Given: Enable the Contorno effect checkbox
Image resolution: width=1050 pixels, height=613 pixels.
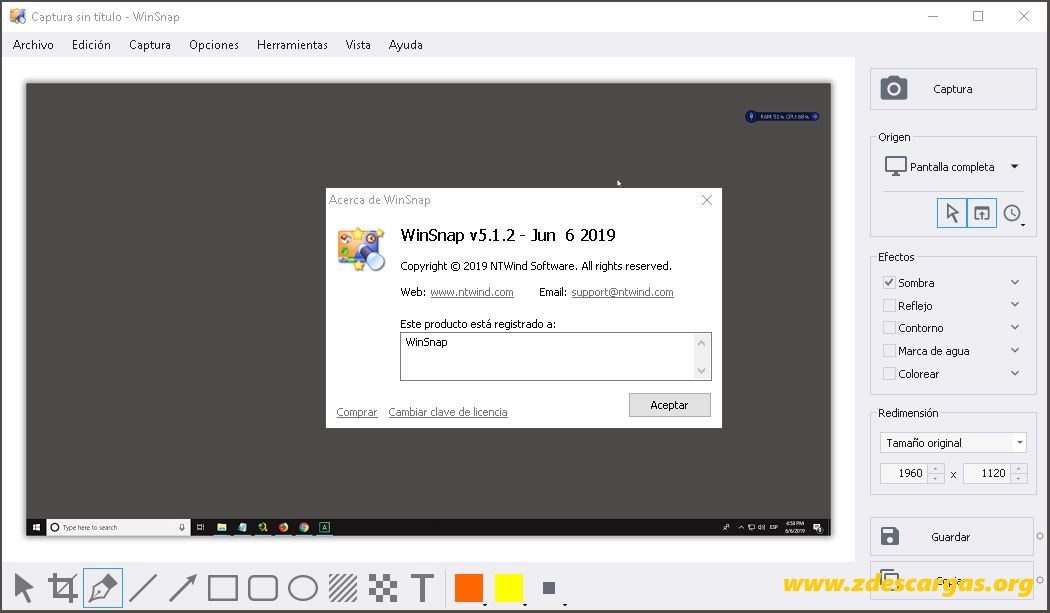Looking at the screenshot, I should [x=889, y=328].
